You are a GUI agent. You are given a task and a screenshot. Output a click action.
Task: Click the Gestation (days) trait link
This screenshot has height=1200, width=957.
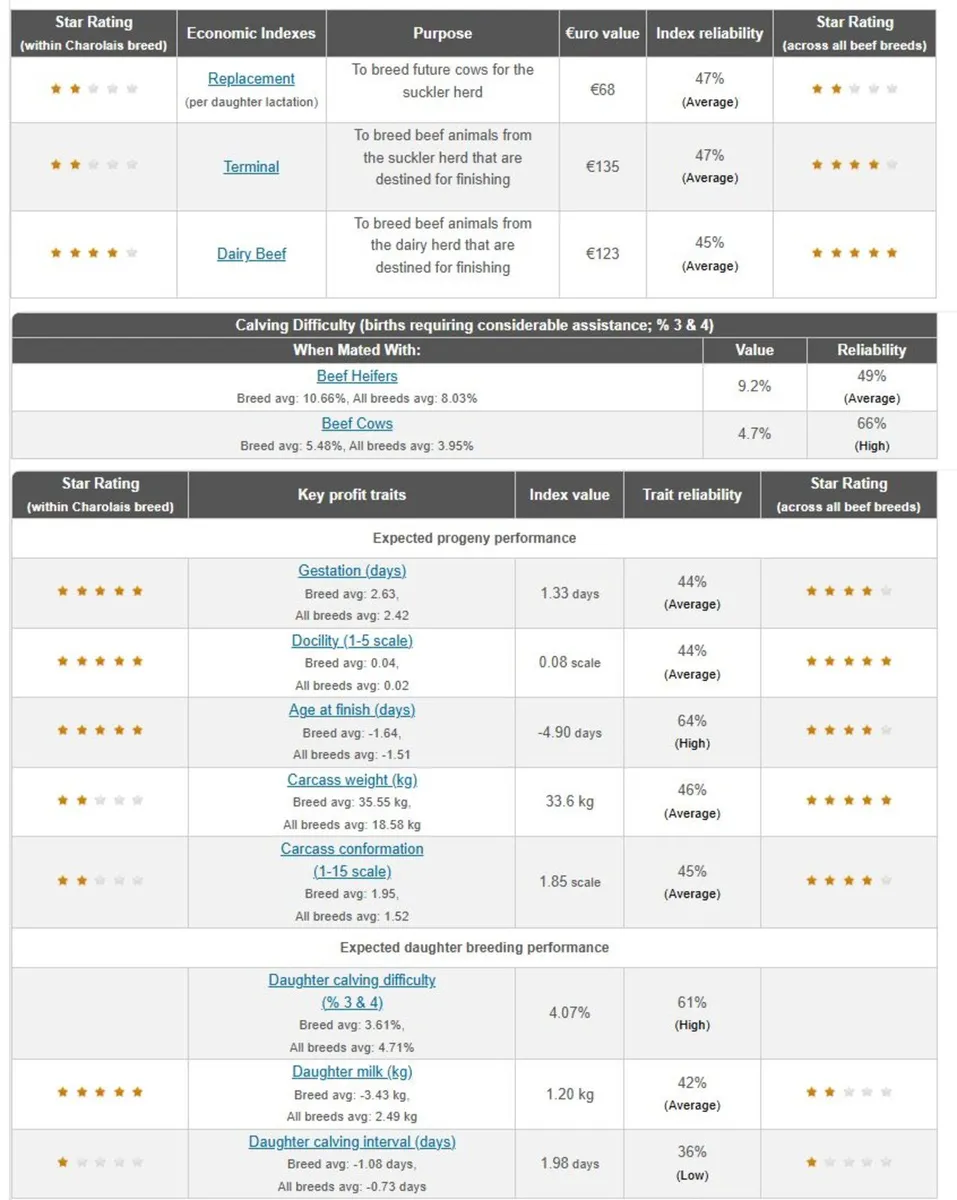pyautogui.click(x=352, y=571)
